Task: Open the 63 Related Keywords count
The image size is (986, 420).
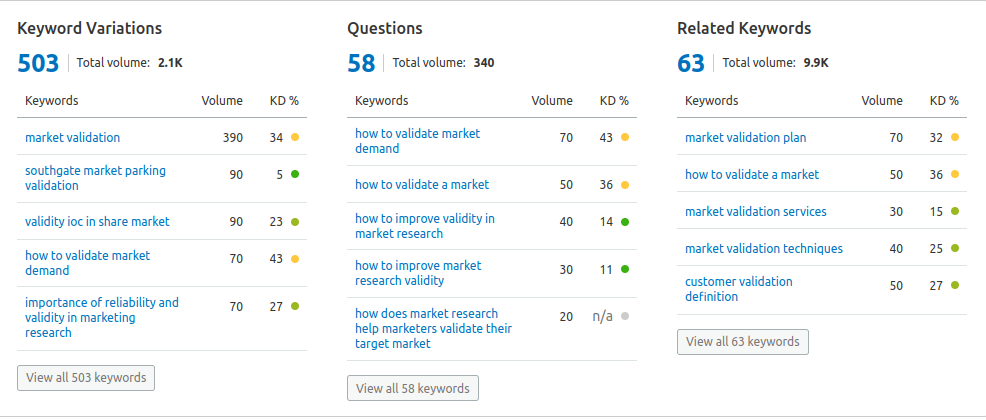Action: point(691,64)
